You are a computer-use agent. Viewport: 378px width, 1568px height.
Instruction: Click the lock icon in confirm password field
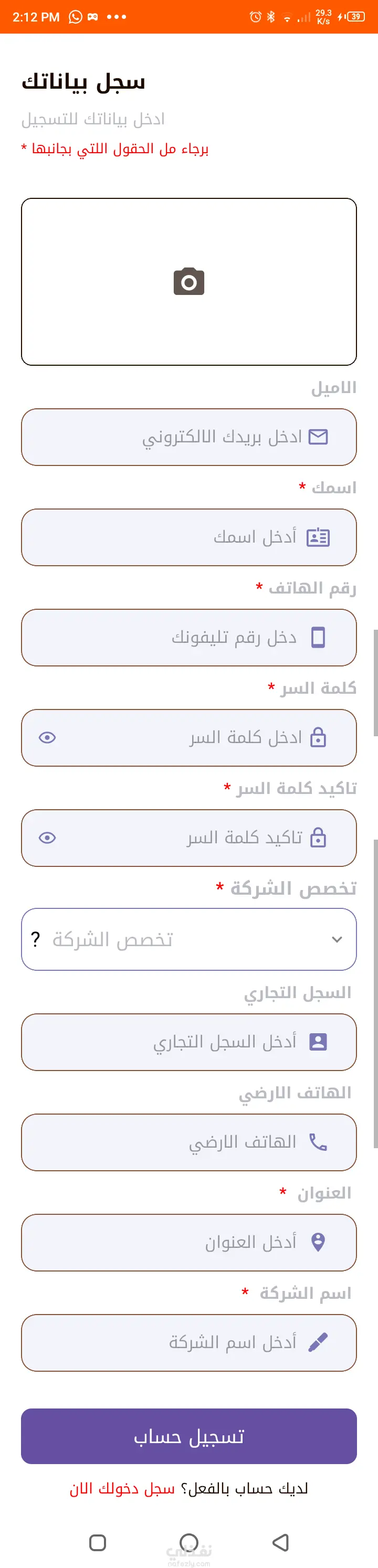[318, 838]
